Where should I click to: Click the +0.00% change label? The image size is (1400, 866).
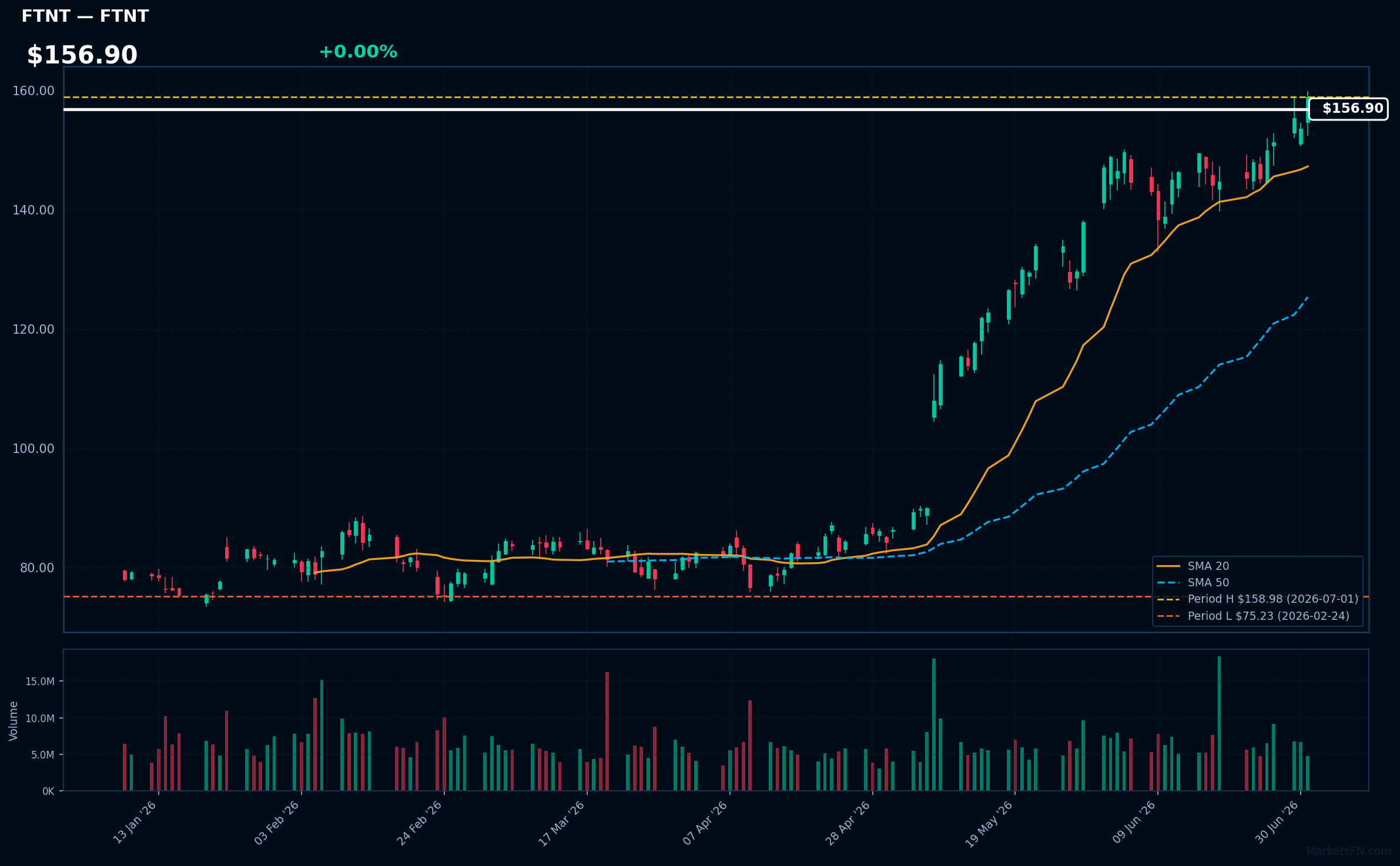[358, 52]
